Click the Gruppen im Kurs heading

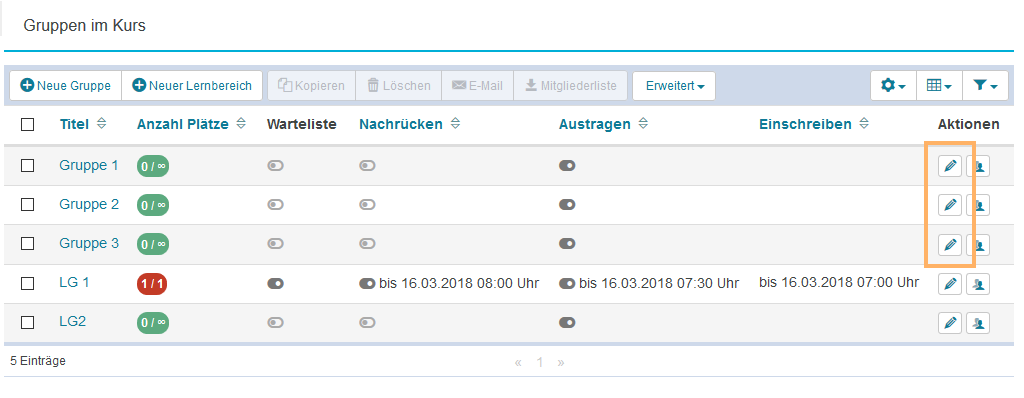[x=84, y=25]
